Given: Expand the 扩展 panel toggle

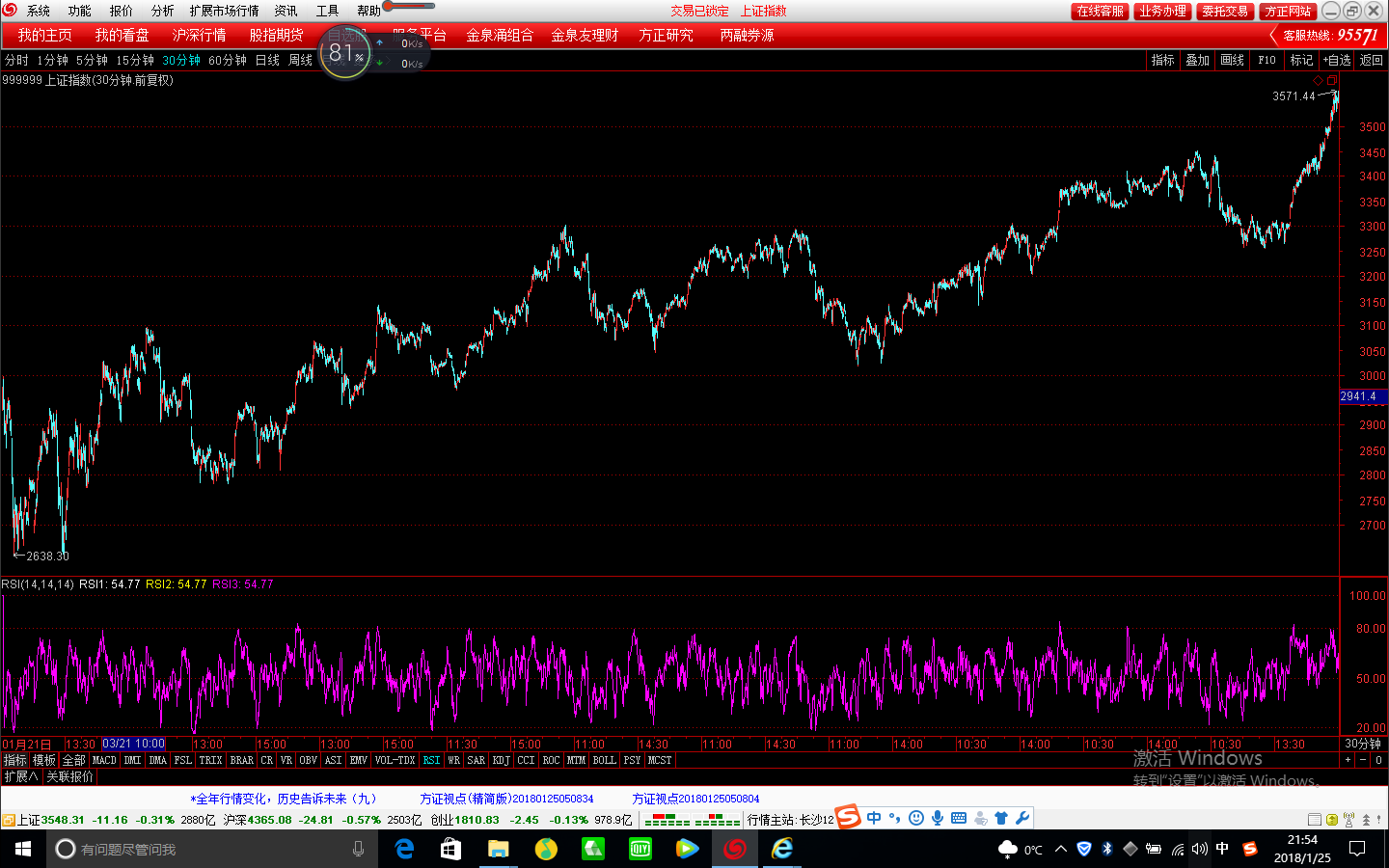Looking at the screenshot, I should [21, 776].
